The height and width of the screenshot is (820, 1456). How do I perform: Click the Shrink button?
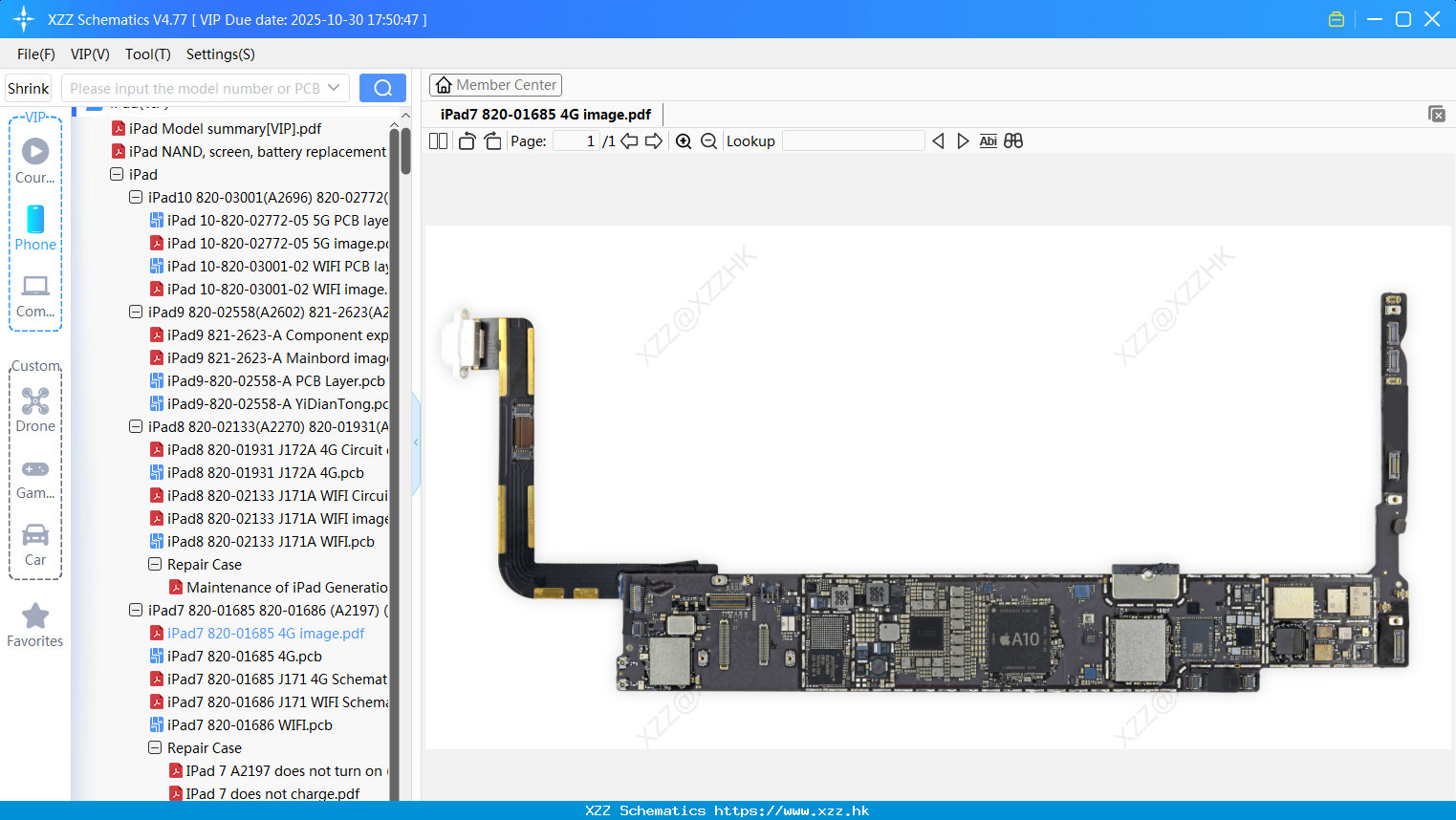click(28, 88)
